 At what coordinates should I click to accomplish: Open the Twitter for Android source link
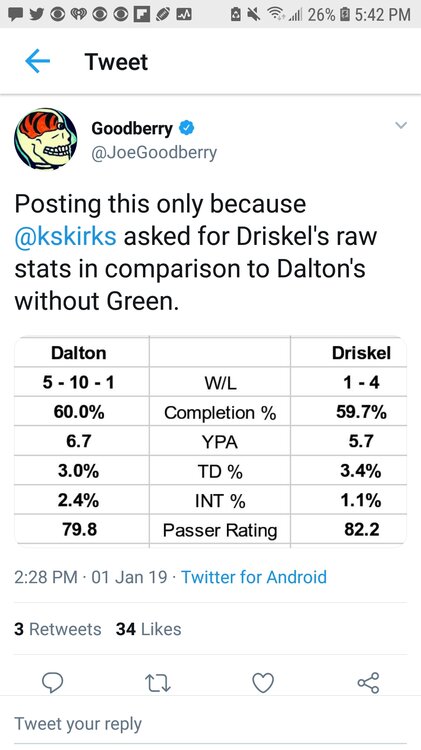254,577
